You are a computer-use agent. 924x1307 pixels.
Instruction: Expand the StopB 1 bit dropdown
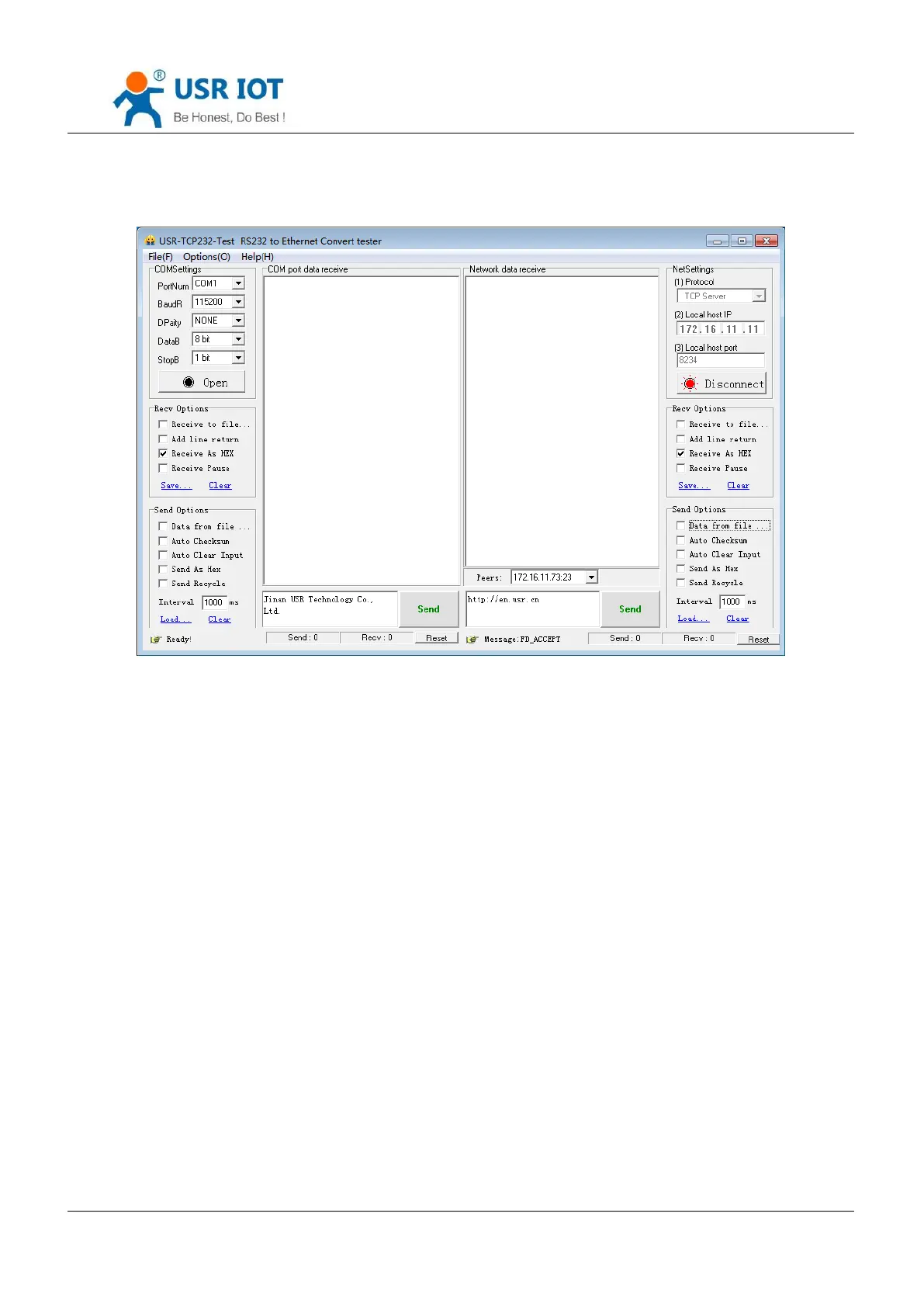(239, 358)
